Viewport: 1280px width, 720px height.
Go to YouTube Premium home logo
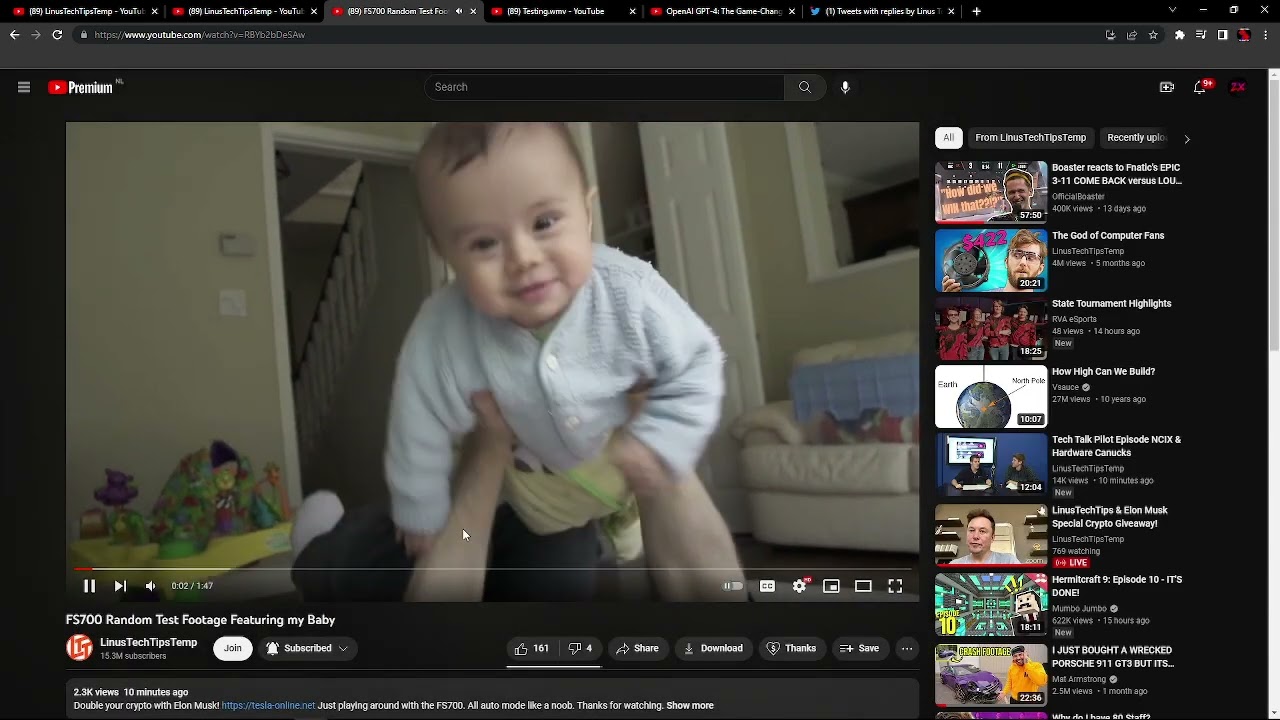coord(83,87)
